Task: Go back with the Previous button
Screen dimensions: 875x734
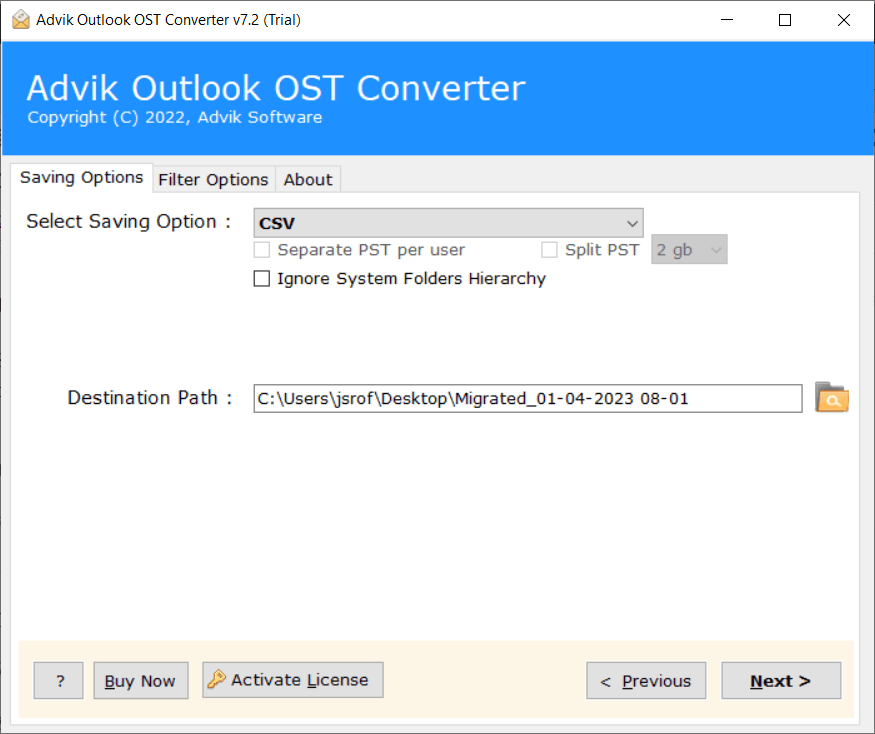Action: tap(646, 680)
